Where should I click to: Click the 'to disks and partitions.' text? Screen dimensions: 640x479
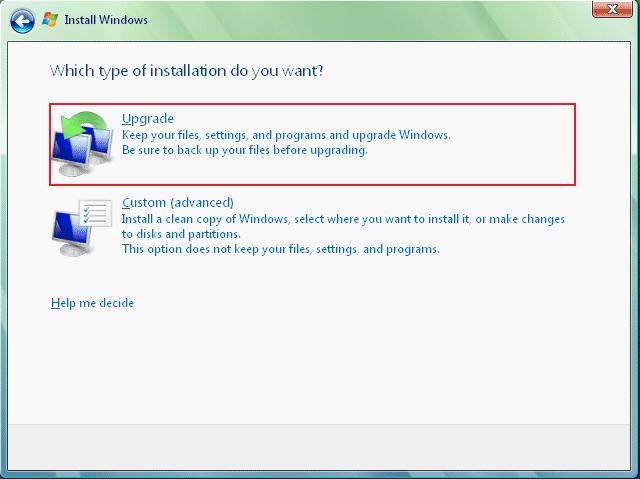(181, 234)
